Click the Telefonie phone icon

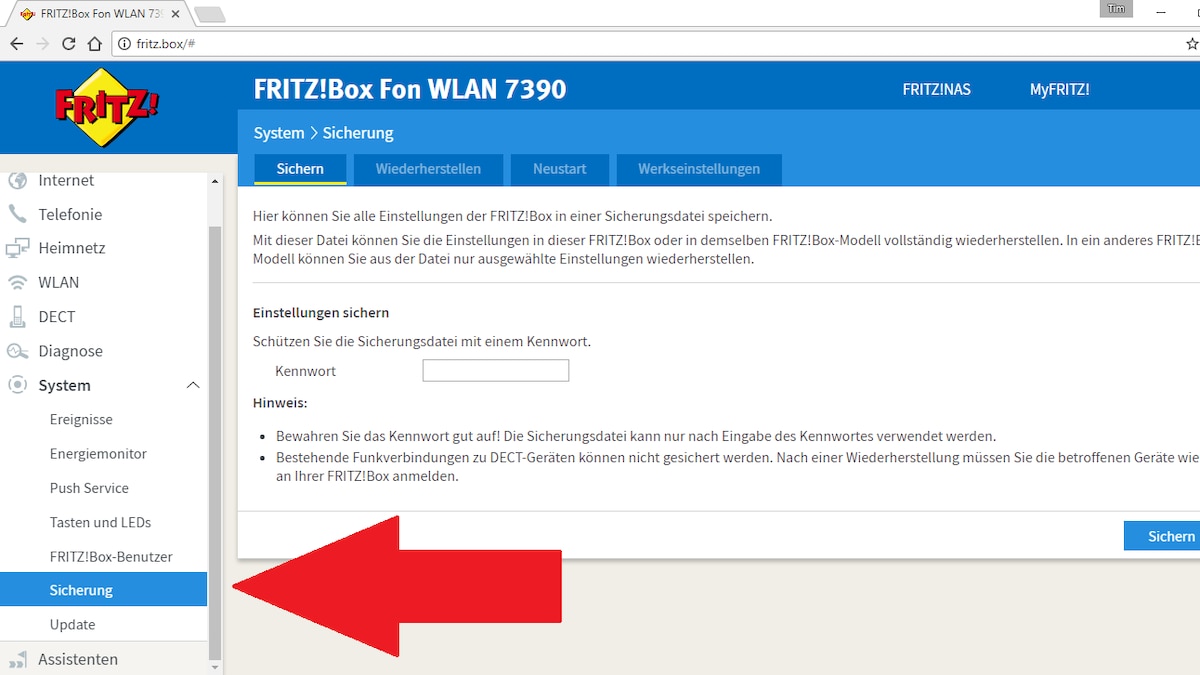coord(17,214)
